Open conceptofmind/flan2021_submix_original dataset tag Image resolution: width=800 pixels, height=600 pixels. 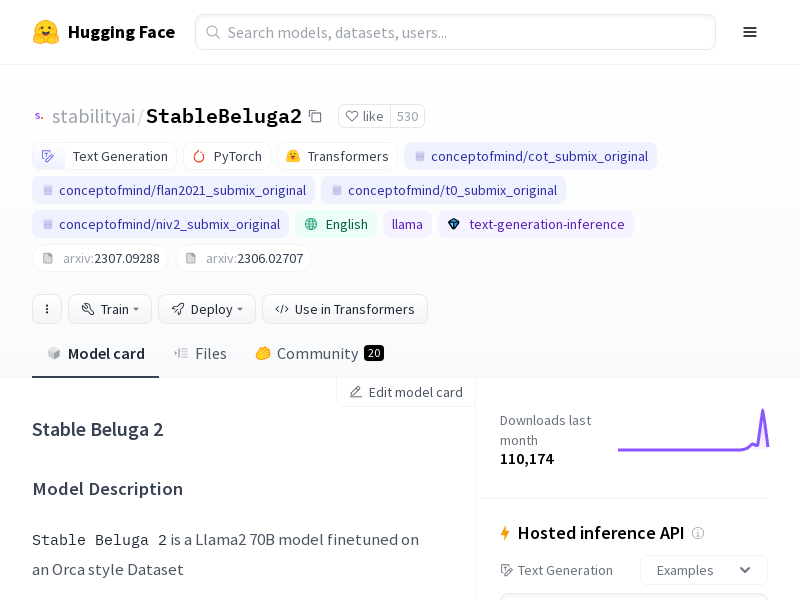tap(173, 190)
